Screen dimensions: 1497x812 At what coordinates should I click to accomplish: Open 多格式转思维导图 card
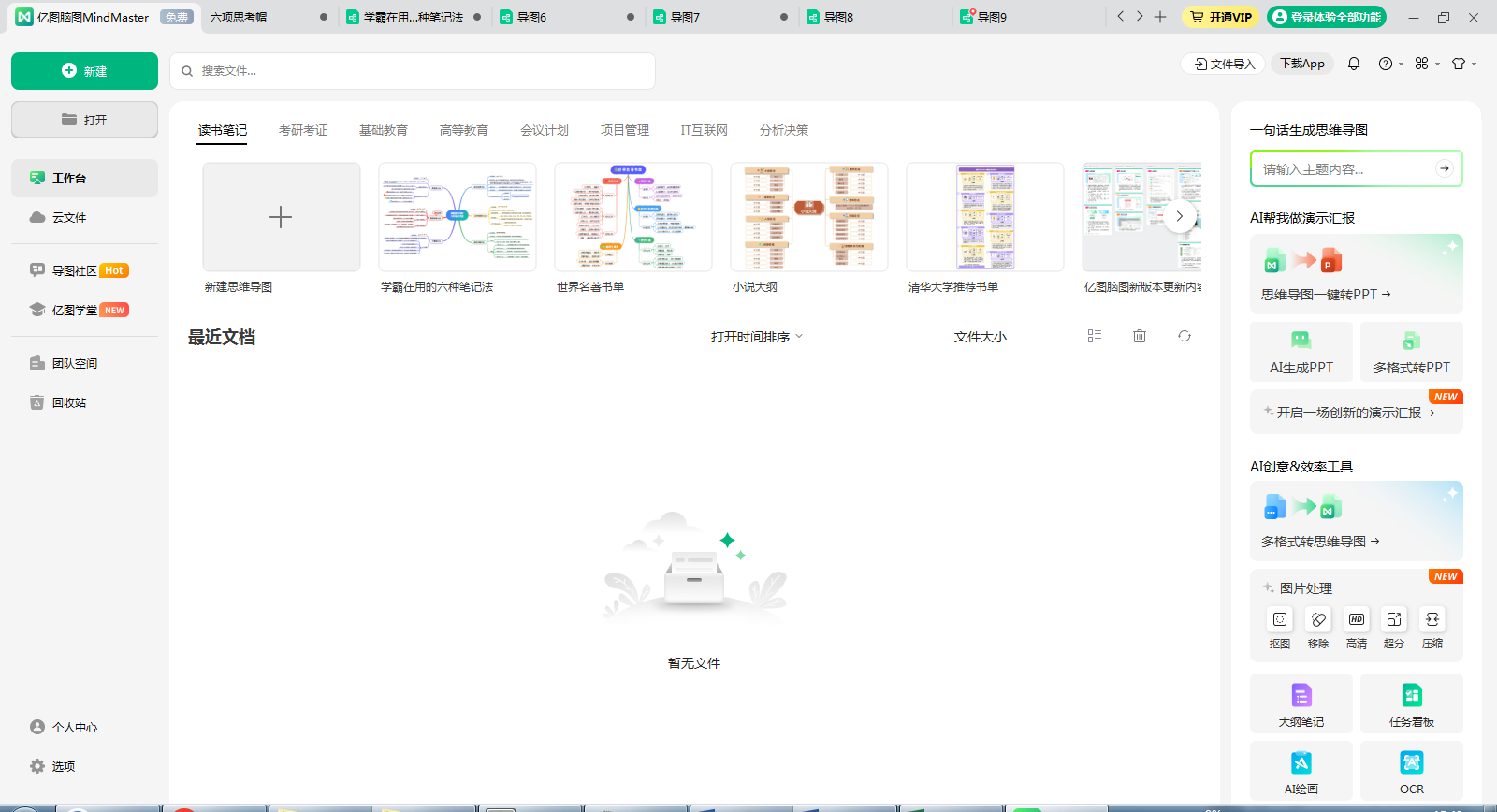click(1357, 521)
